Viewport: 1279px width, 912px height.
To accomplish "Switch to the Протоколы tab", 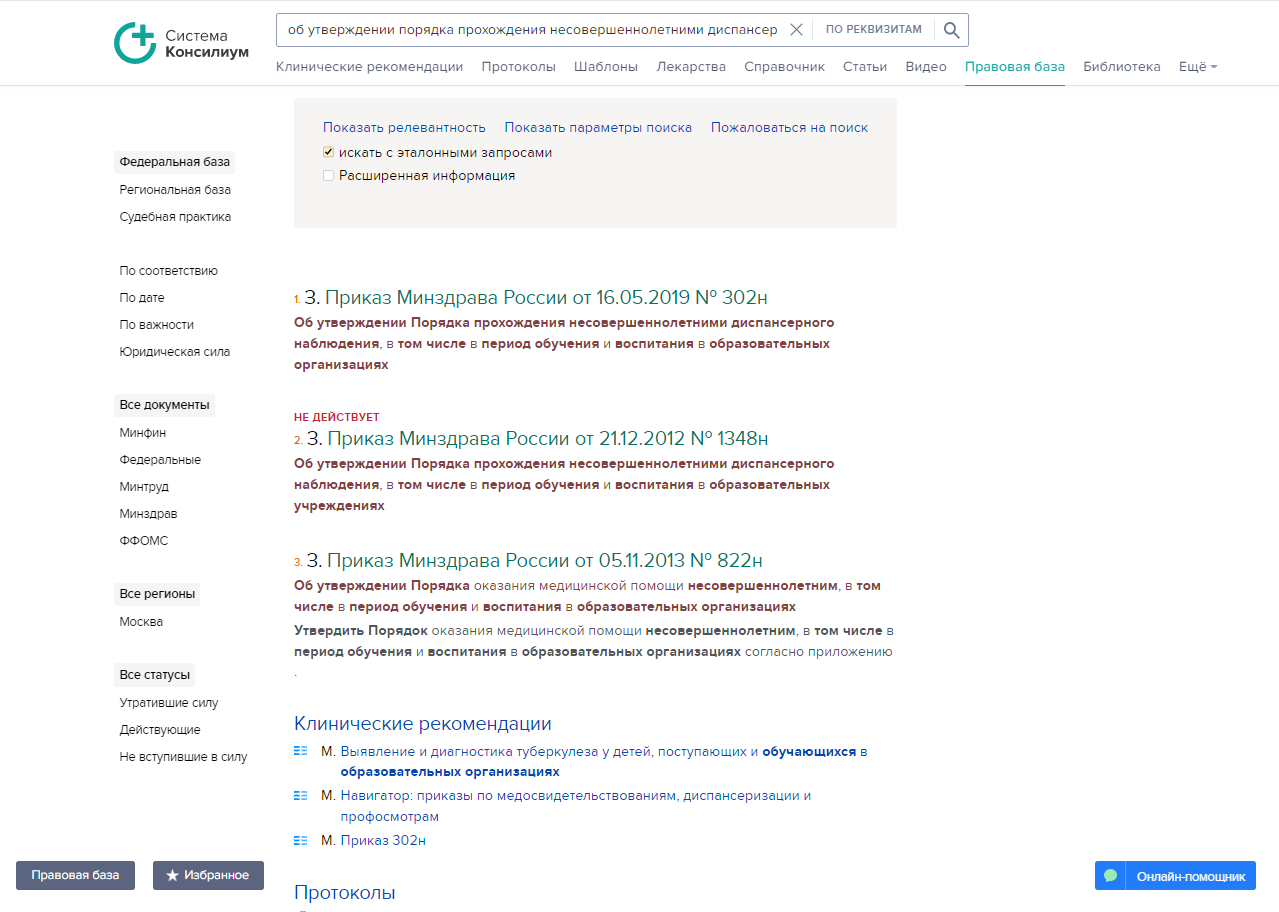I will [x=518, y=67].
